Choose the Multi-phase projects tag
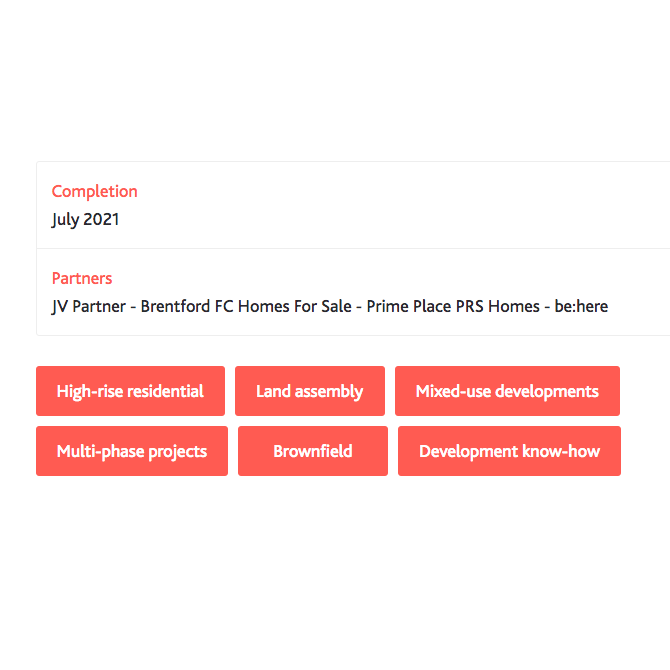This screenshot has width=670, height=670. click(x=132, y=451)
